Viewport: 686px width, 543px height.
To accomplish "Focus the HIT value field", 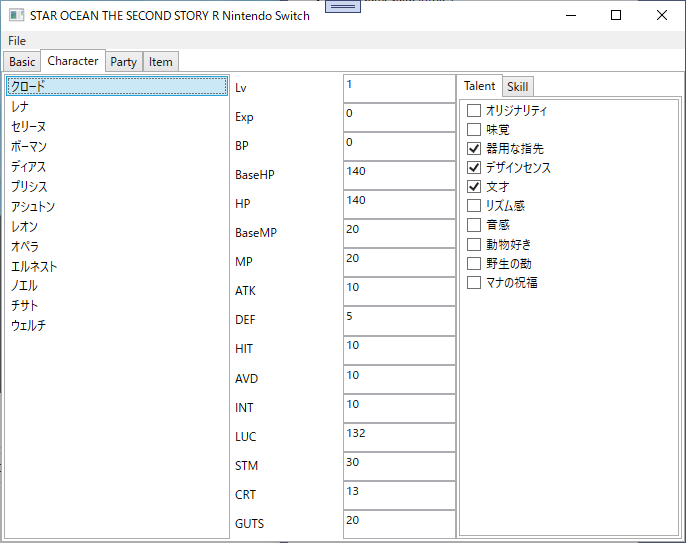I will pos(399,350).
